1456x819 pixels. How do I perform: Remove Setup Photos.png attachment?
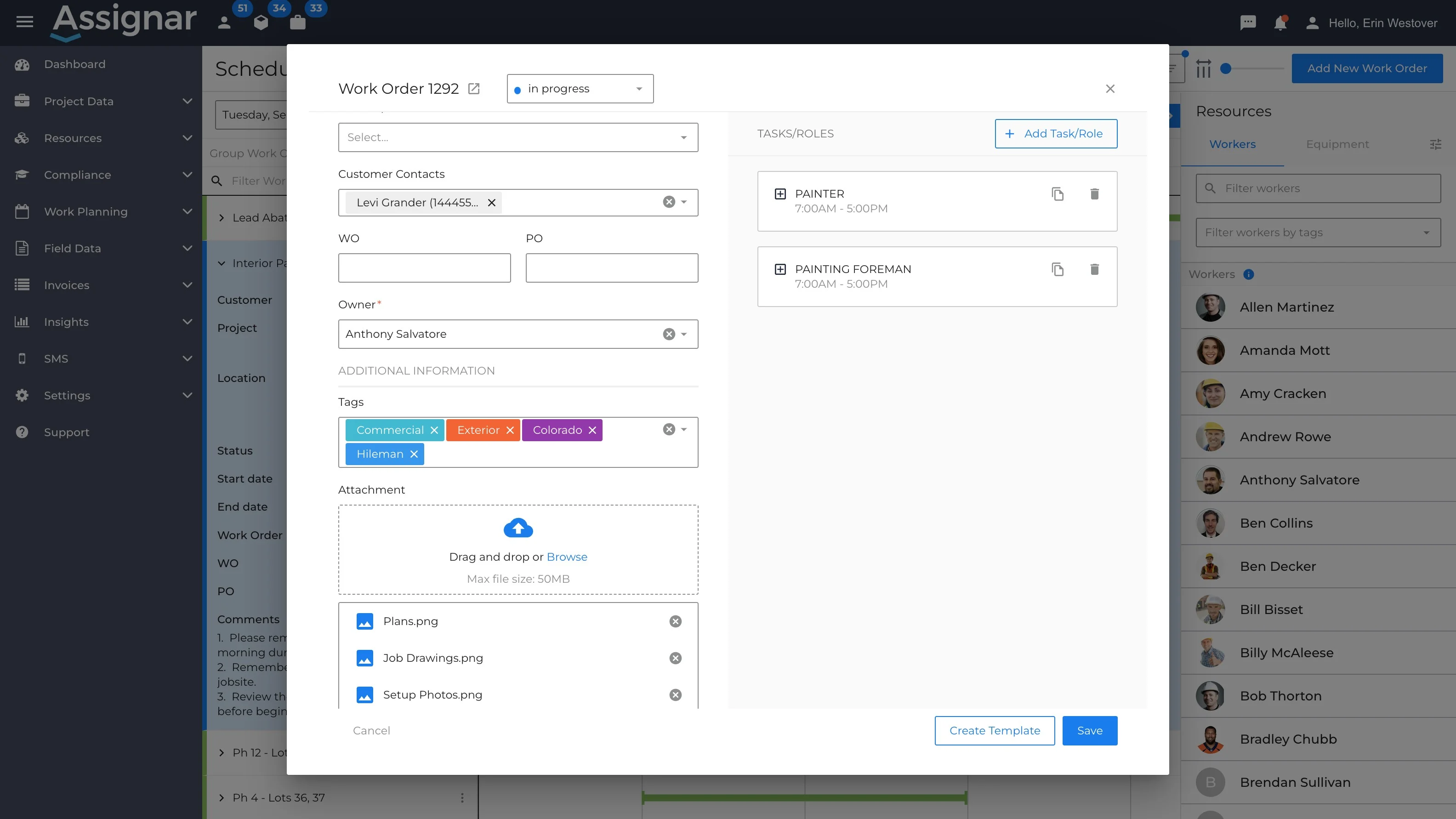pyautogui.click(x=676, y=694)
